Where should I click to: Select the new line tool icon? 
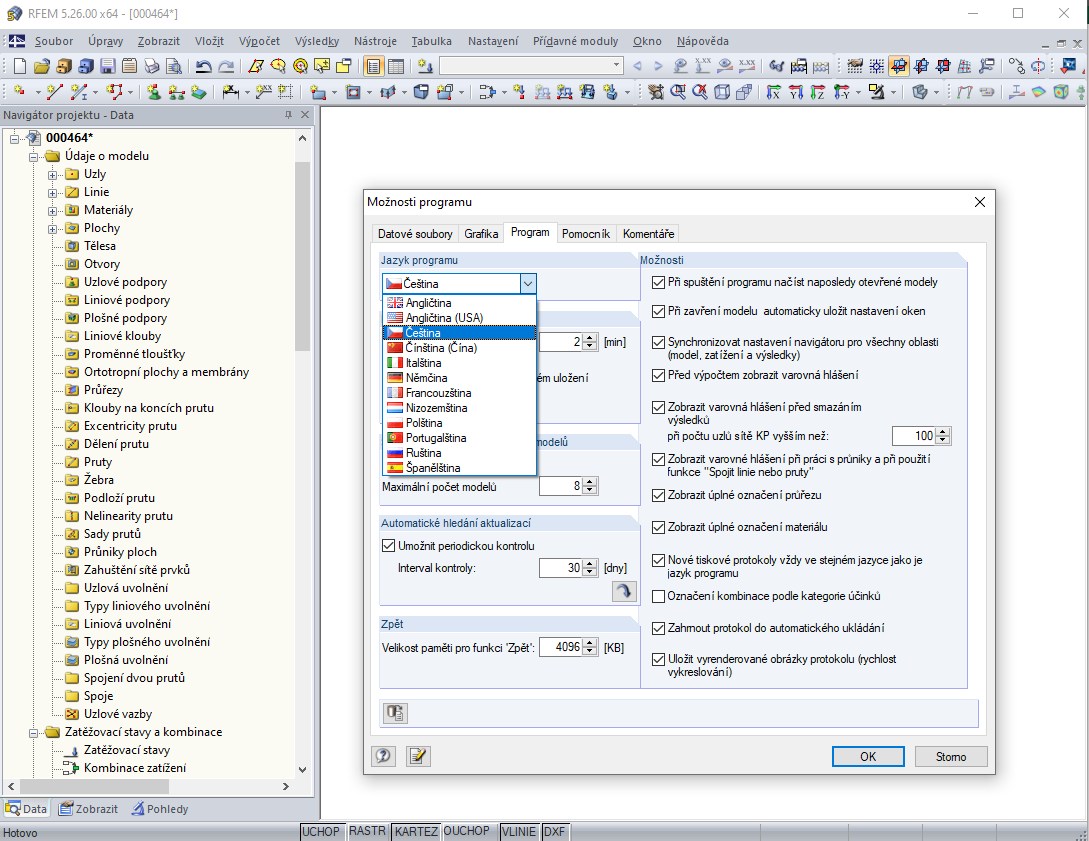(55, 91)
